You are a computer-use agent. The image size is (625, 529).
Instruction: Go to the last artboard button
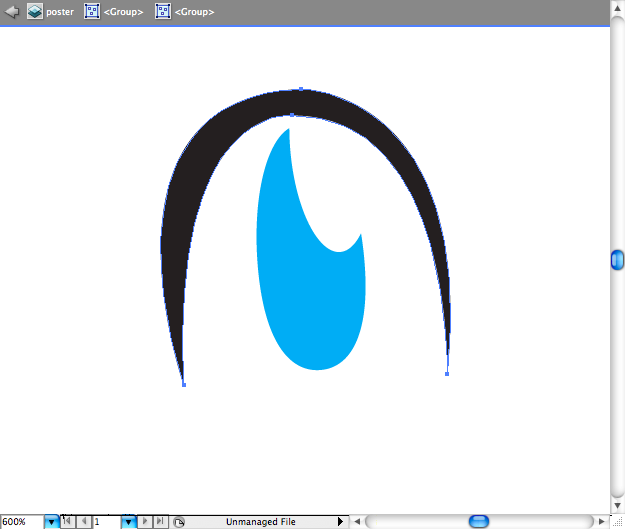click(x=160, y=521)
